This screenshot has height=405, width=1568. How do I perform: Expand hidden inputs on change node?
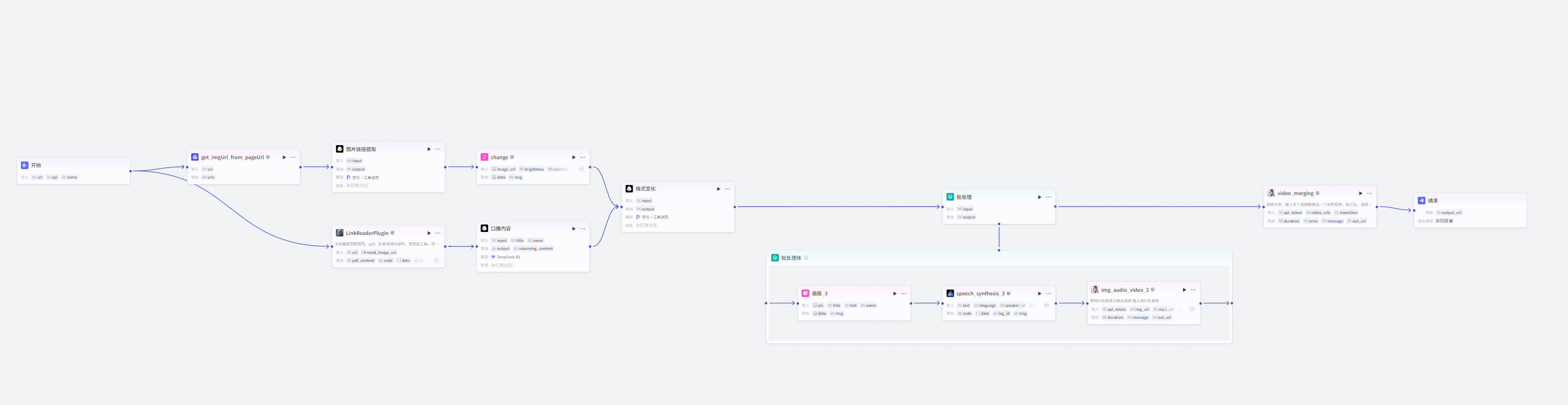pos(581,169)
